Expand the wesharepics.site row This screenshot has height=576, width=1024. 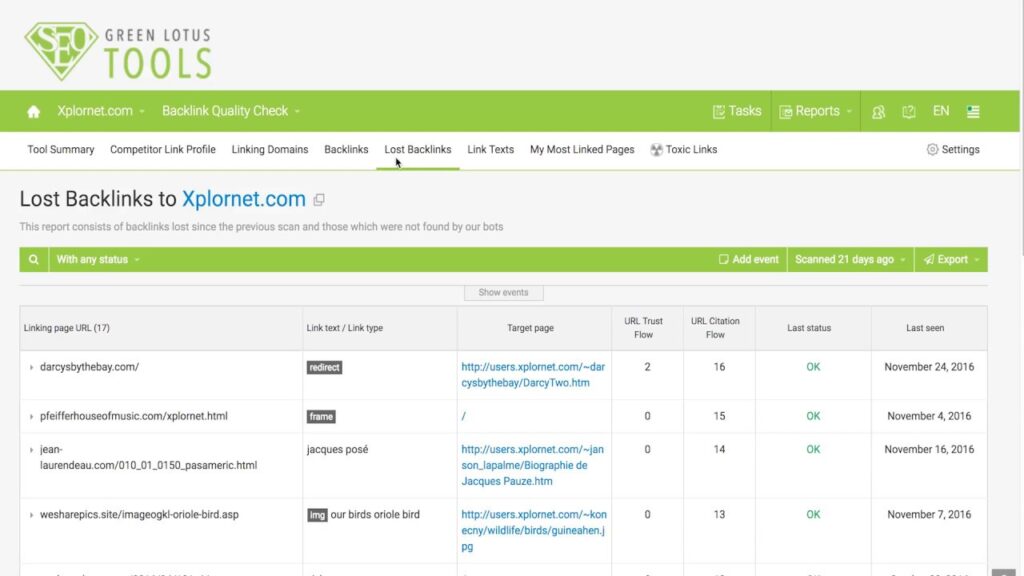(31, 515)
